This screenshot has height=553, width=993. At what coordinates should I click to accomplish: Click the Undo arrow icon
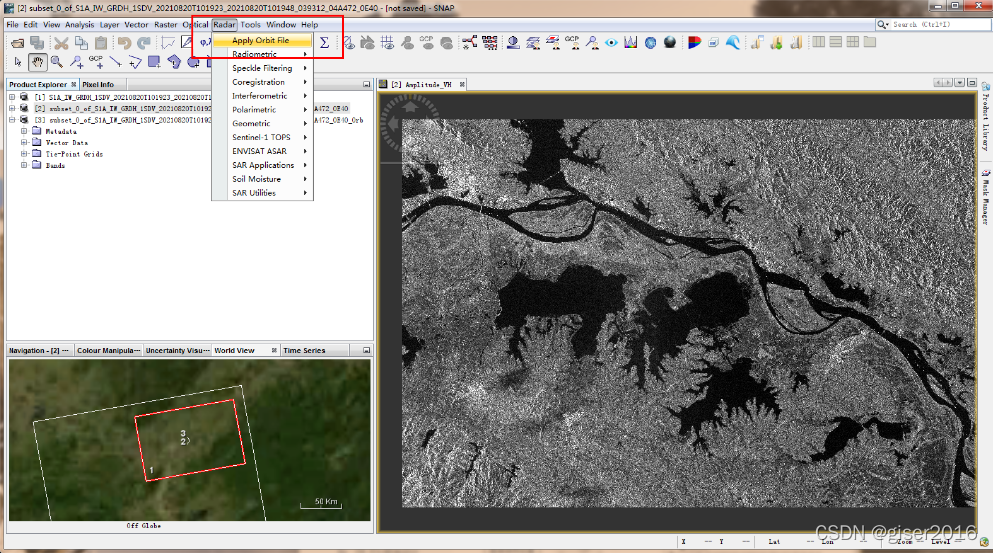pyautogui.click(x=124, y=43)
